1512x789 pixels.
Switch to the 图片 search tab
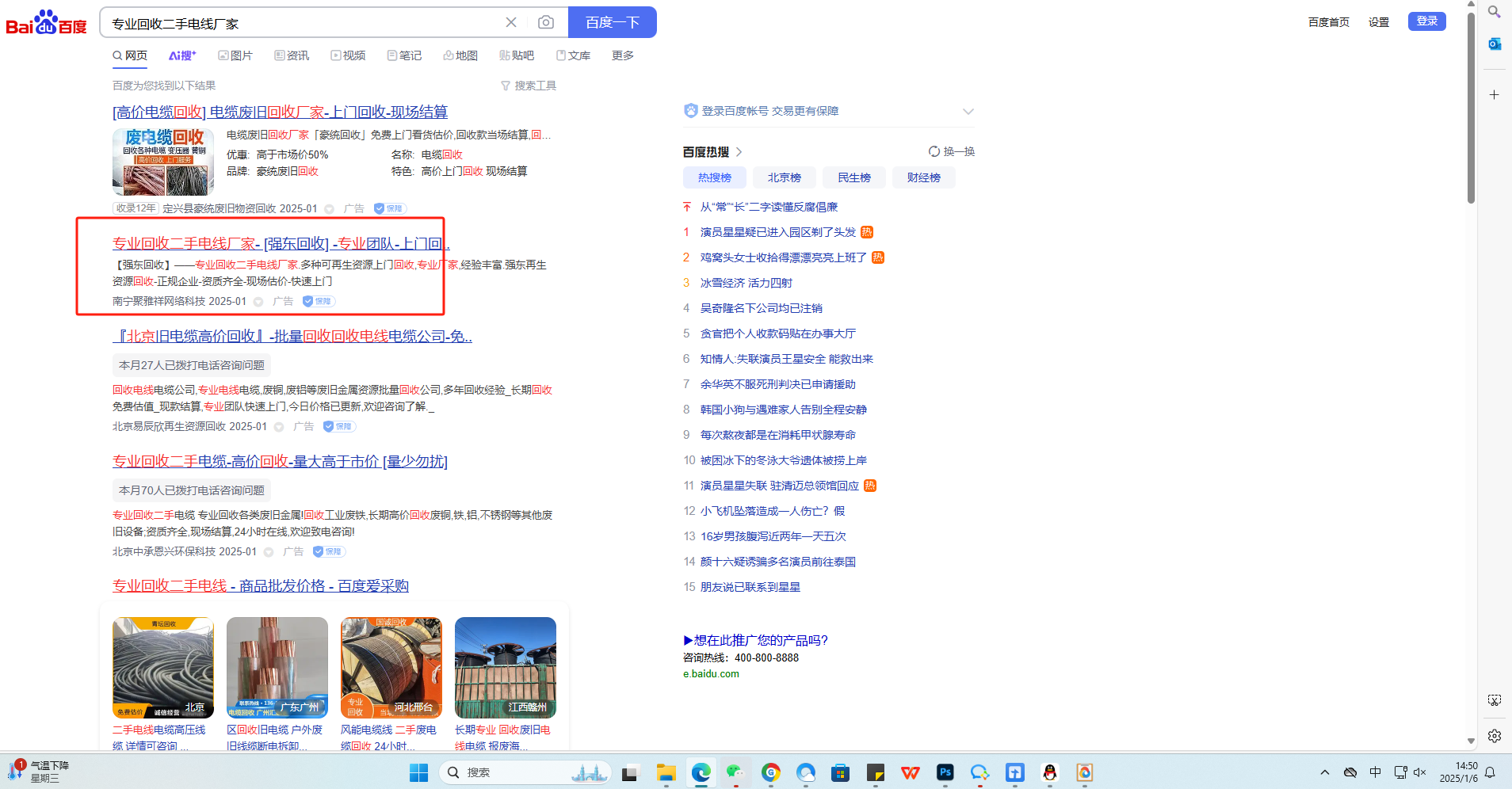235,55
